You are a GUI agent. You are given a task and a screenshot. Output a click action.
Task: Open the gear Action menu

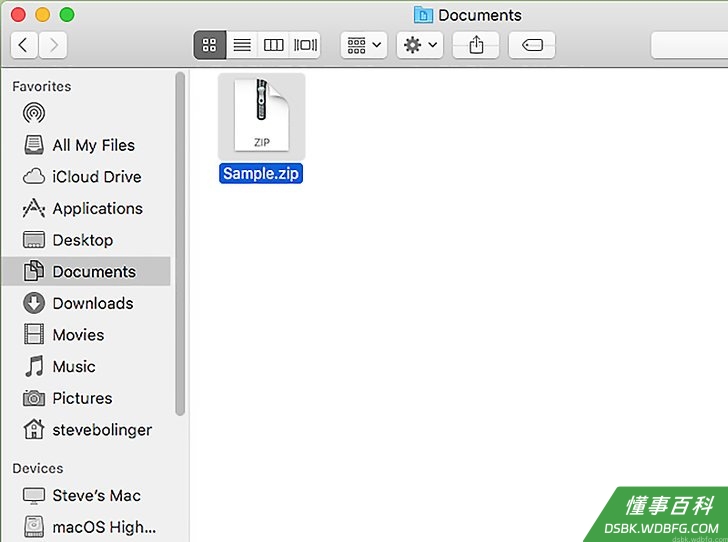[420, 45]
